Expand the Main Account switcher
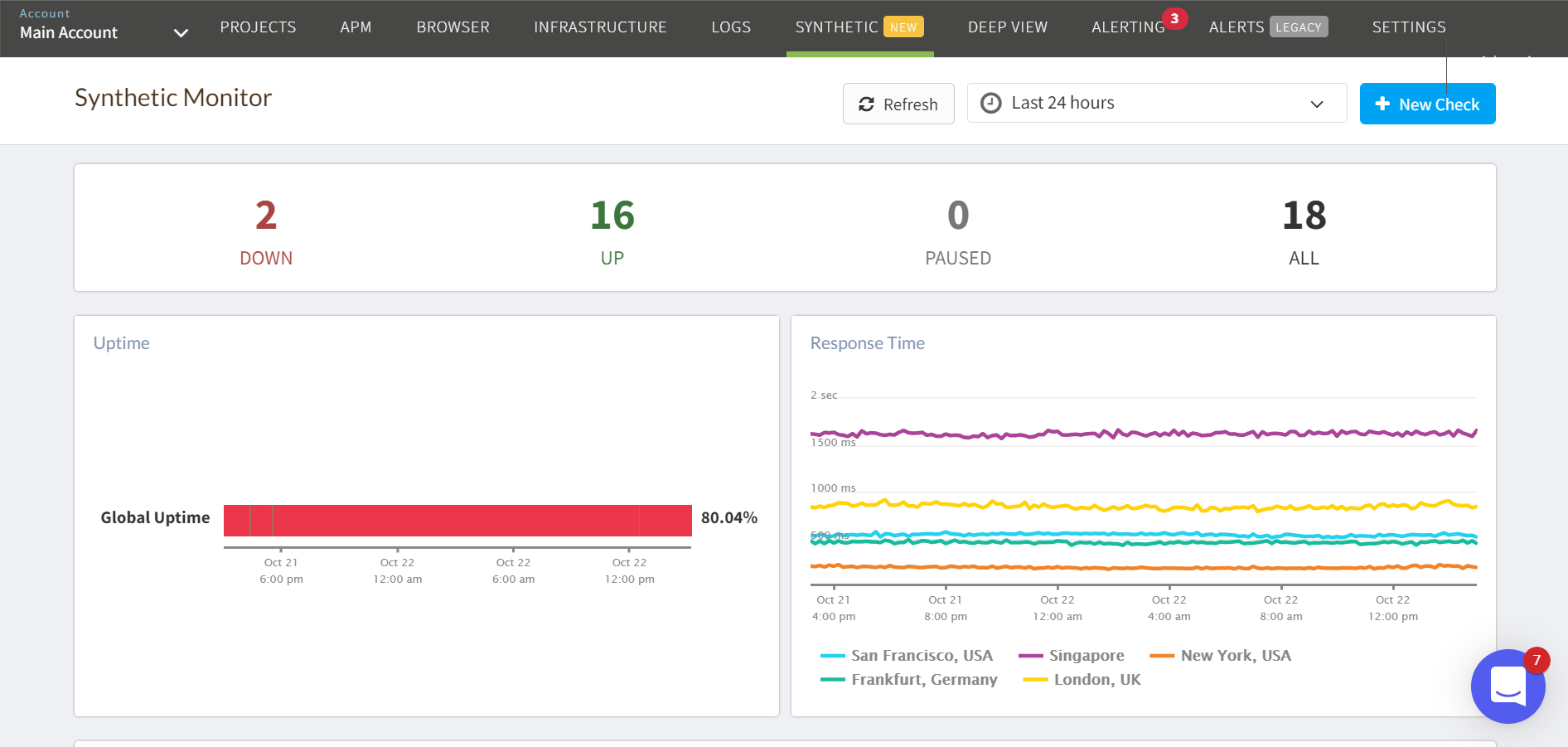1568x747 pixels. 180,34
